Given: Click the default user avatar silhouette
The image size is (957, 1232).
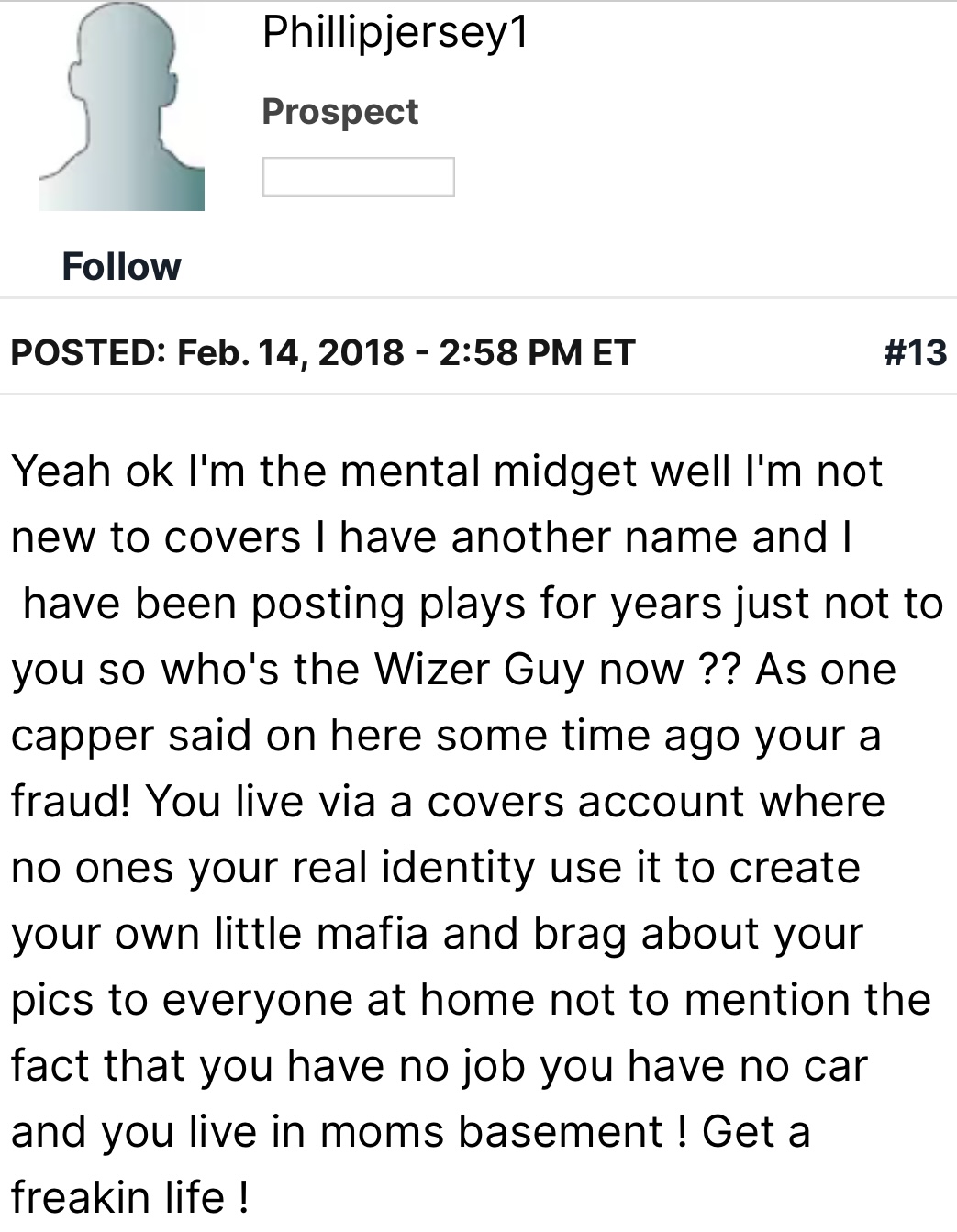Looking at the screenshot, I should pos(121,110).
